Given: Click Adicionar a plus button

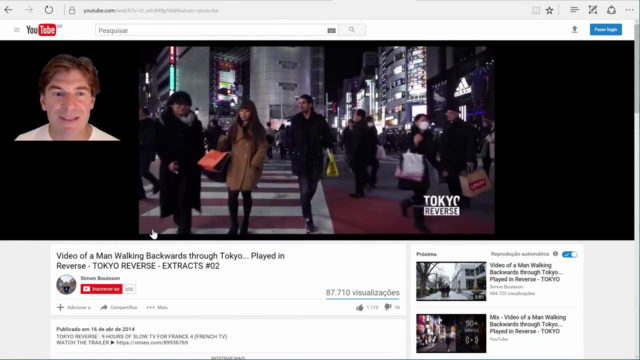Looking at the screenshot, I should pyautogui.click(x=73, y=307).
